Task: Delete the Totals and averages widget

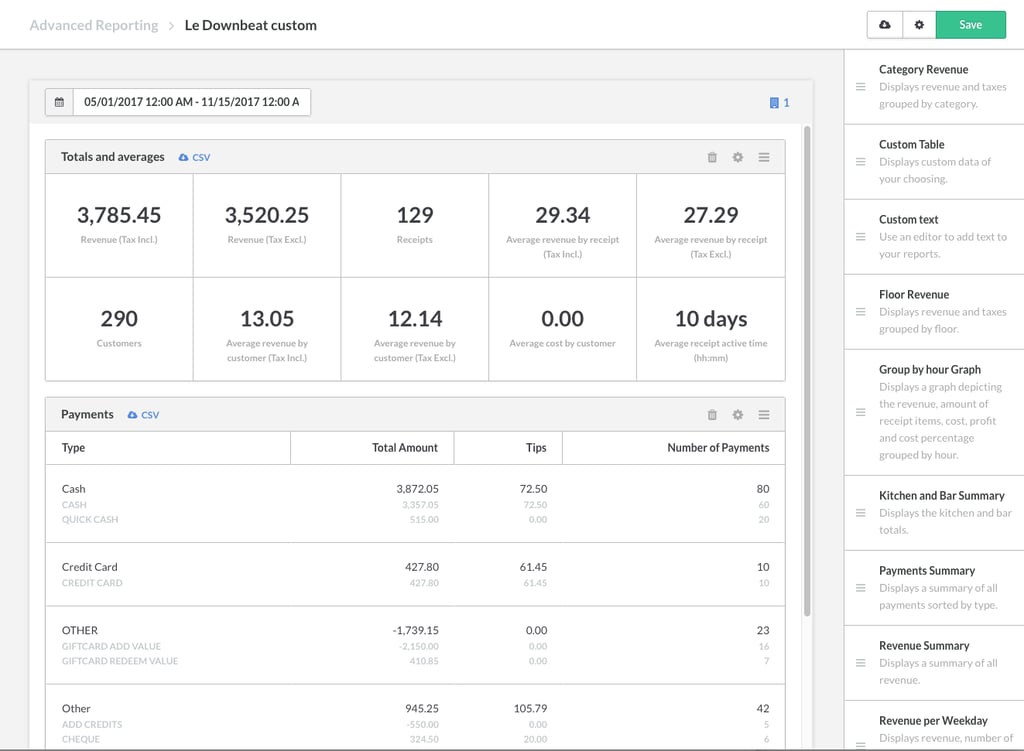Action: pos(712,157)
